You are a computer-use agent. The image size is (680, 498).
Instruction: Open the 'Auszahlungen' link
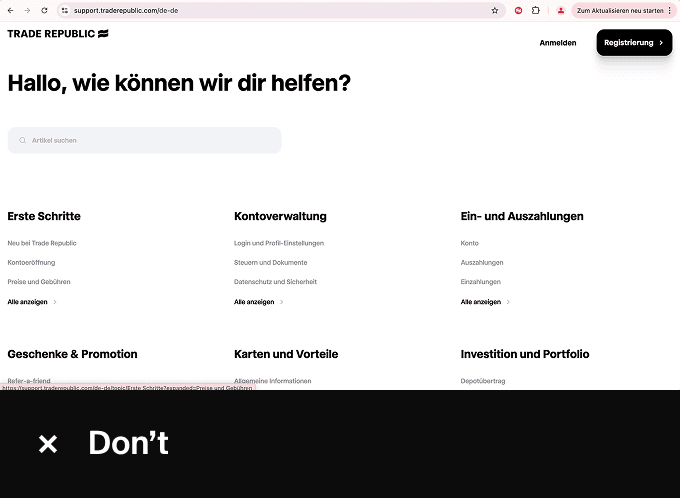coord(482,262)
